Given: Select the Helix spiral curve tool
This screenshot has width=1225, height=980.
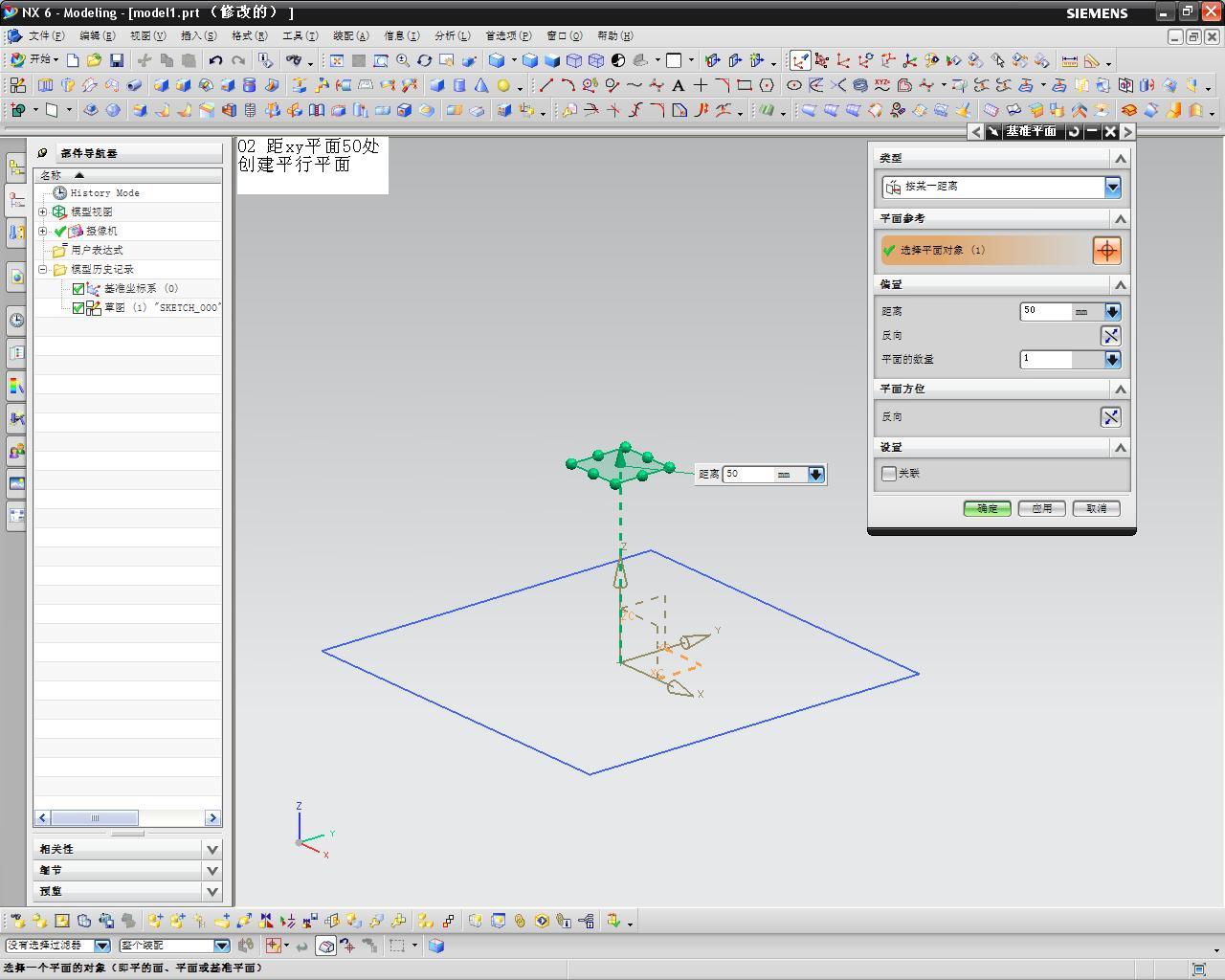Looking at the screenshot, I should [x=860, y=85].
